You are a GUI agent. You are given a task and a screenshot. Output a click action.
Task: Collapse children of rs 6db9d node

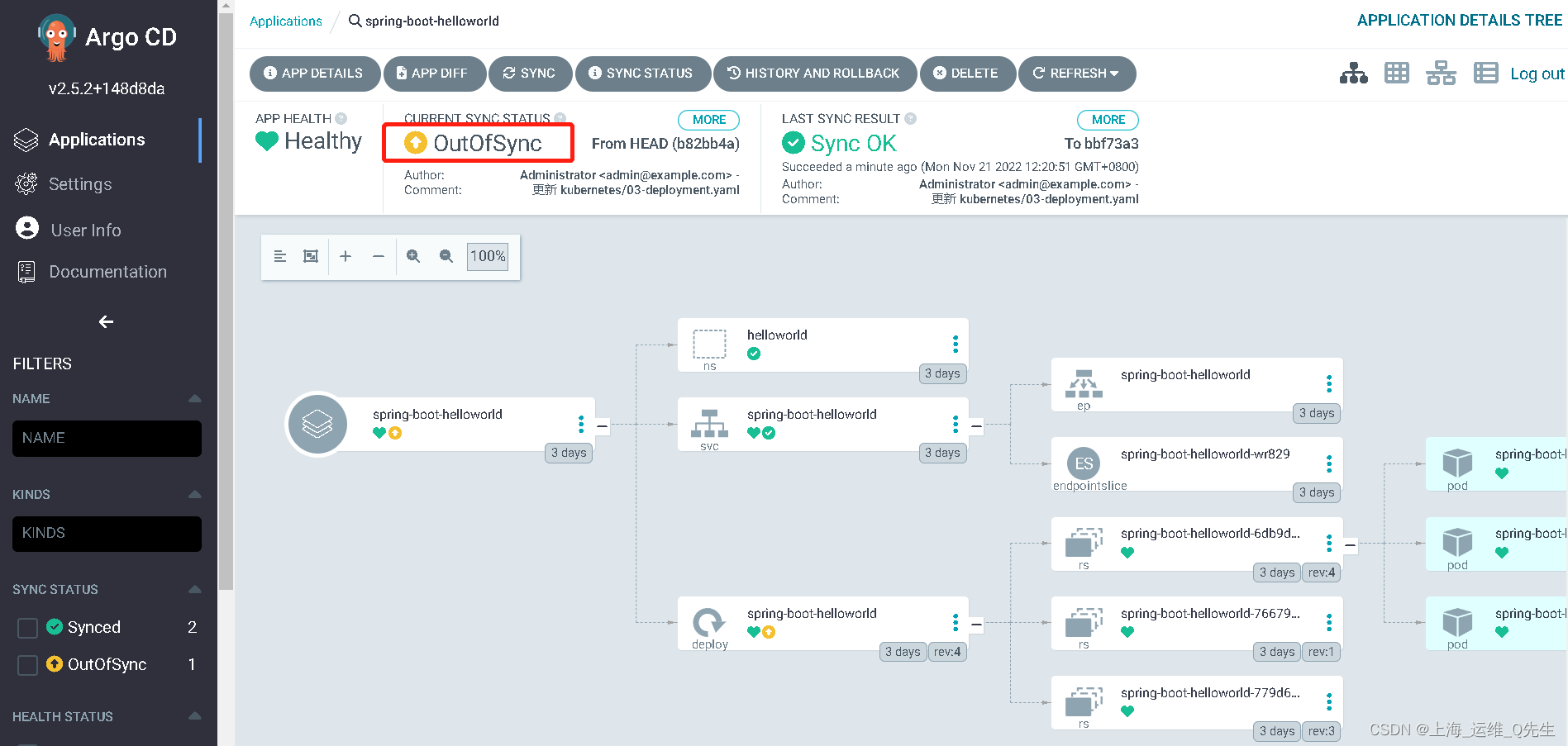[x=1350, y=546]
